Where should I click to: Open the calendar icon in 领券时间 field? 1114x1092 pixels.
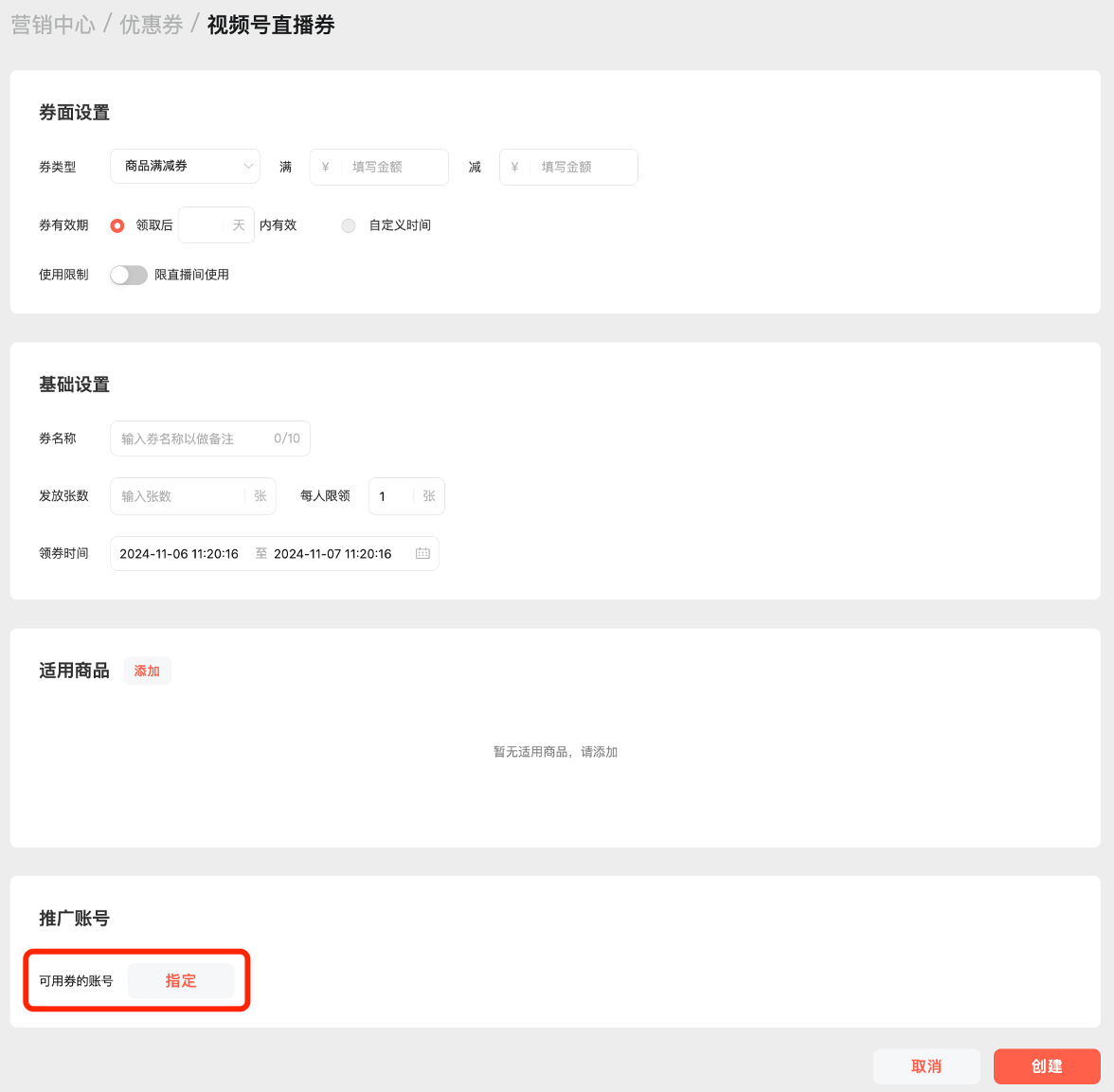(422, 554)
